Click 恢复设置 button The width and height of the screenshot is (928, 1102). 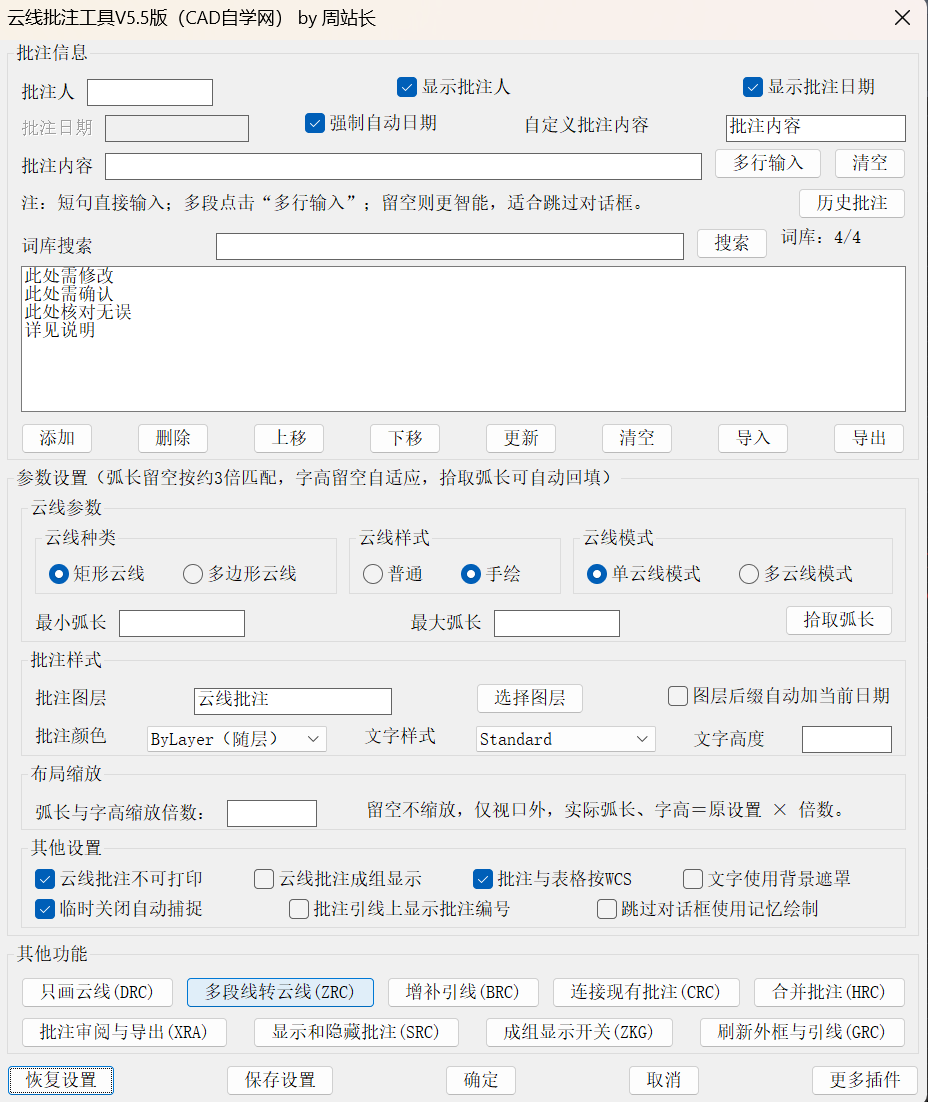pyautogui.click(x=60, y=1080)
